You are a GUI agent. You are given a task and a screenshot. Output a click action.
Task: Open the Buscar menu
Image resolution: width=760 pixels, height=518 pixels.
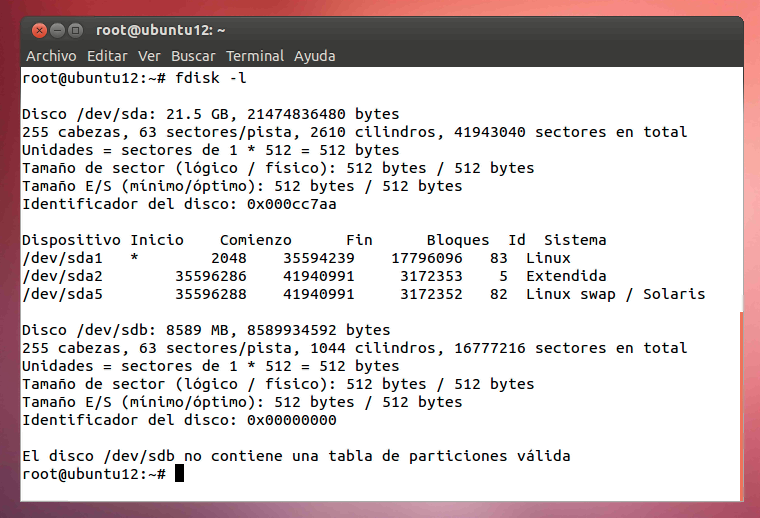click(x=193, y=56)
